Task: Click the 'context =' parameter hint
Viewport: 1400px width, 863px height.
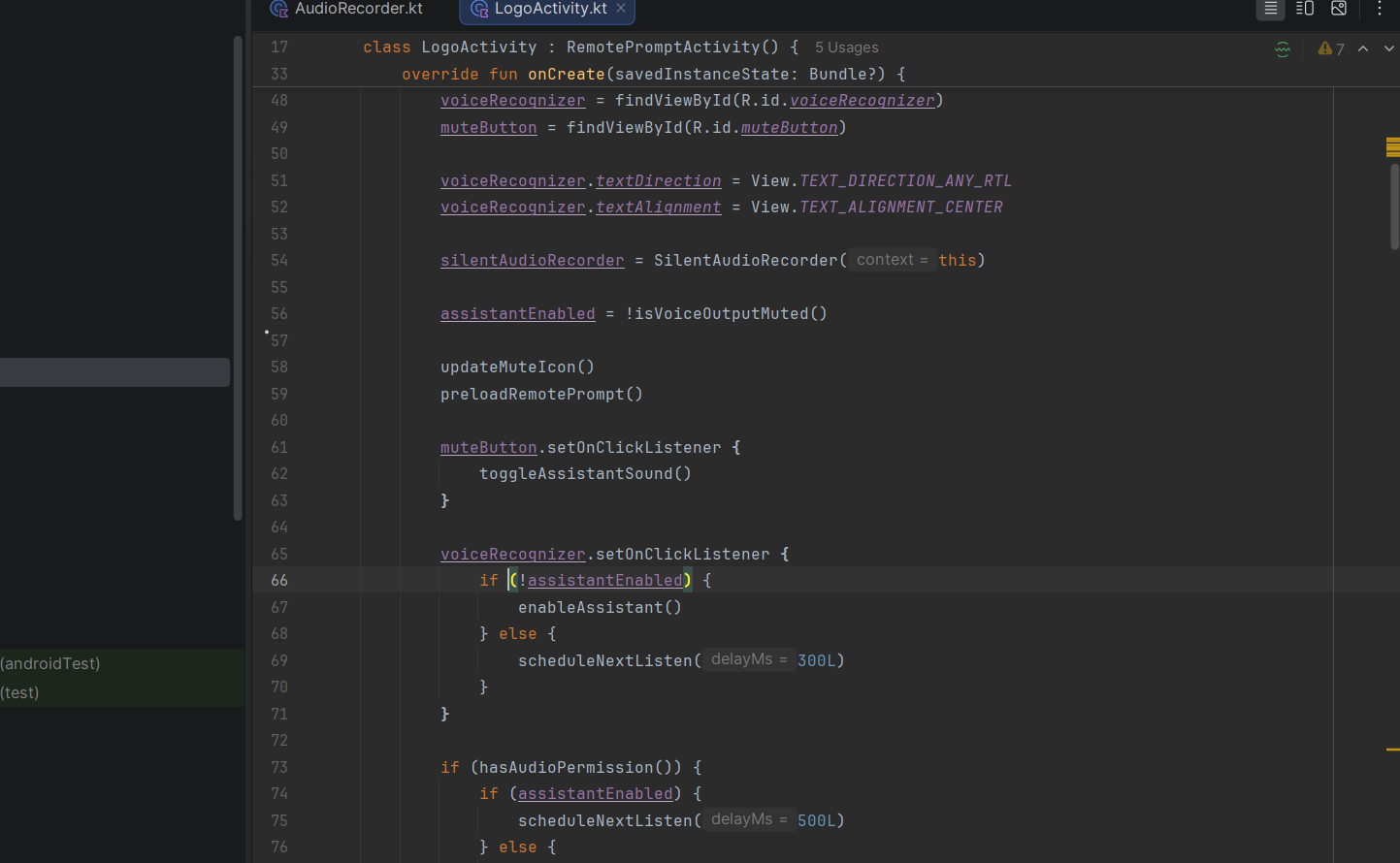Action: pyautogui.click(x=893, y=260)
